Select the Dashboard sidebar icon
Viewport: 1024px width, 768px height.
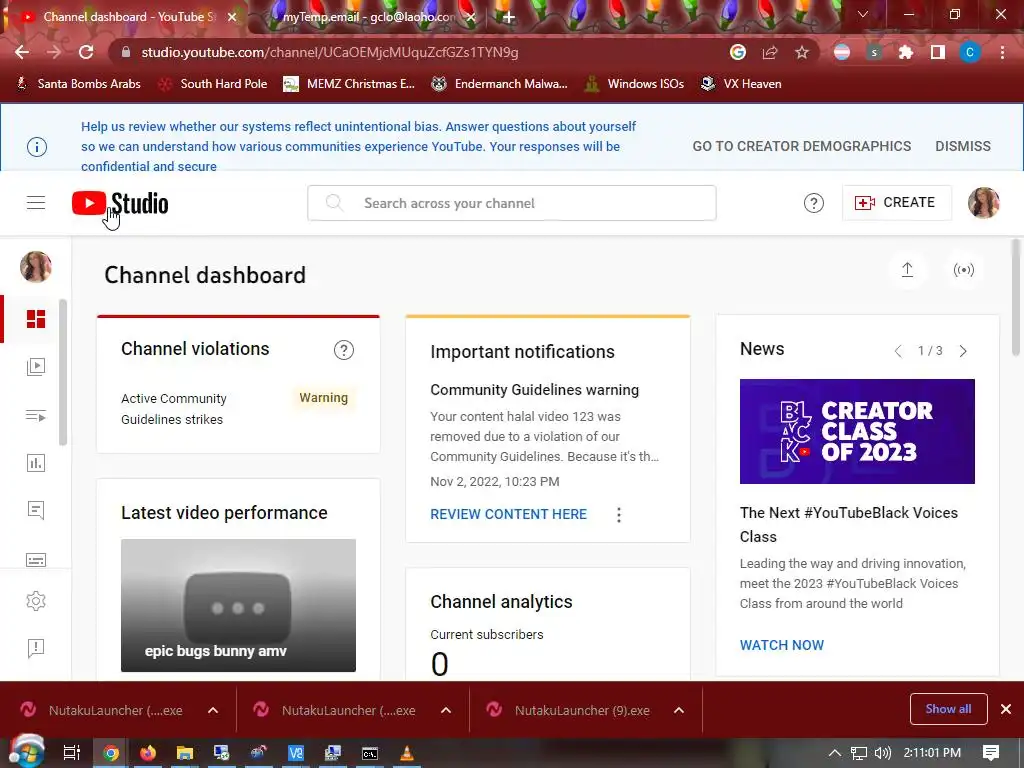click(x=36, y=319)
